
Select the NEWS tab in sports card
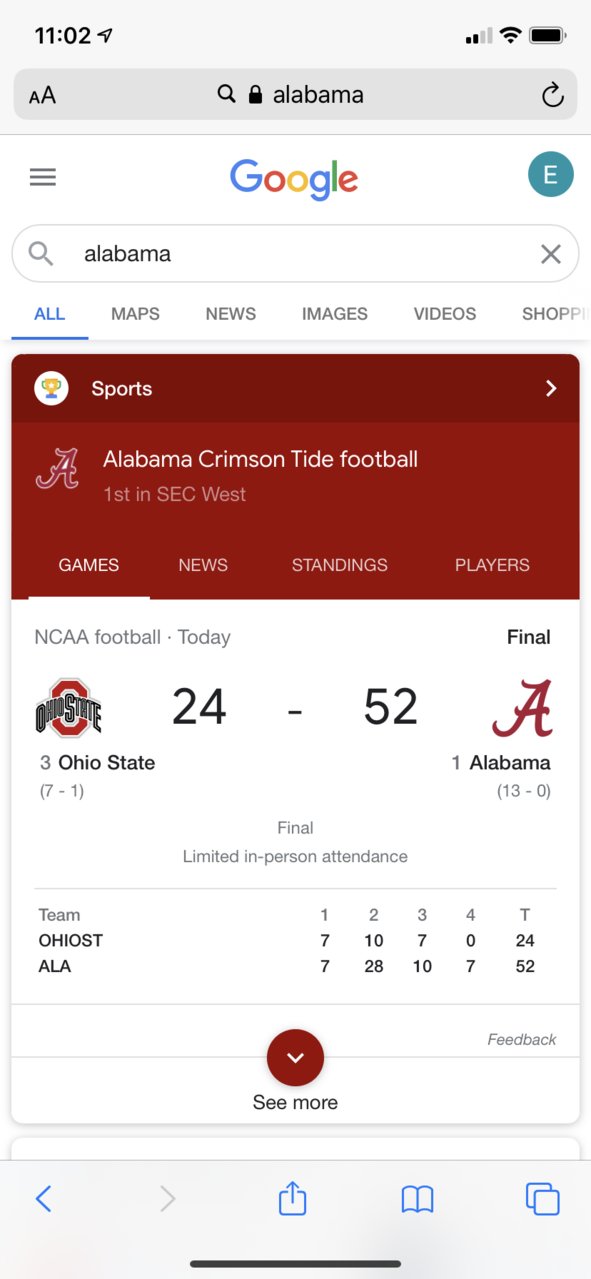pos(203,565)
